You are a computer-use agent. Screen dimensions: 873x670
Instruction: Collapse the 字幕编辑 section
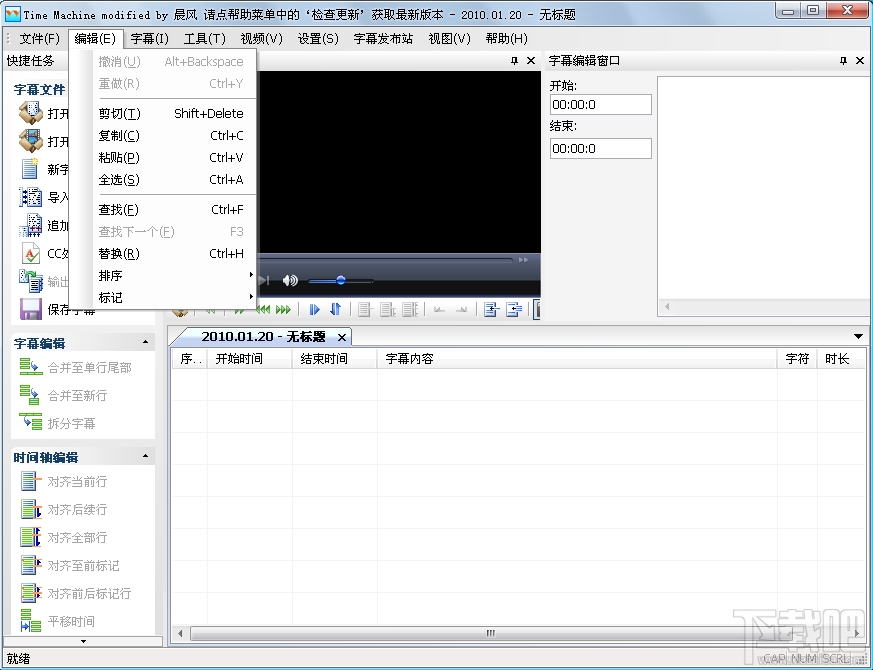145,342
